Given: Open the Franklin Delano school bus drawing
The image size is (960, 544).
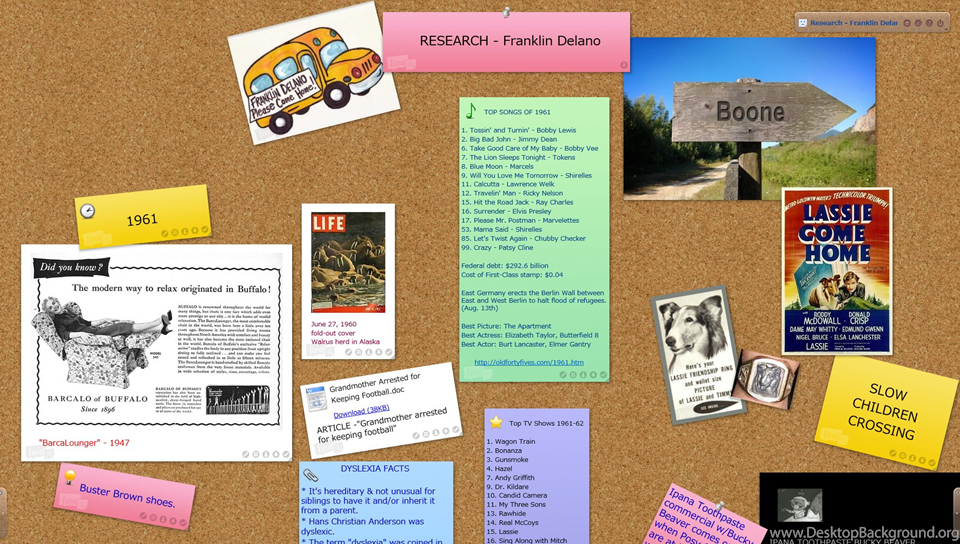Looking at the screenshot, I should coord(313,72).
